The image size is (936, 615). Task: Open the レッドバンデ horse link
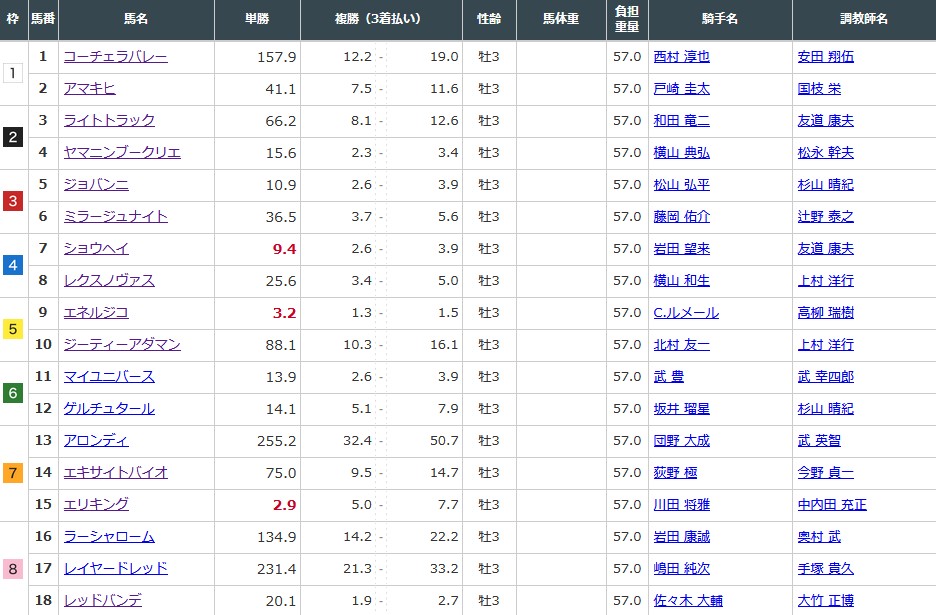pos(102,601)
